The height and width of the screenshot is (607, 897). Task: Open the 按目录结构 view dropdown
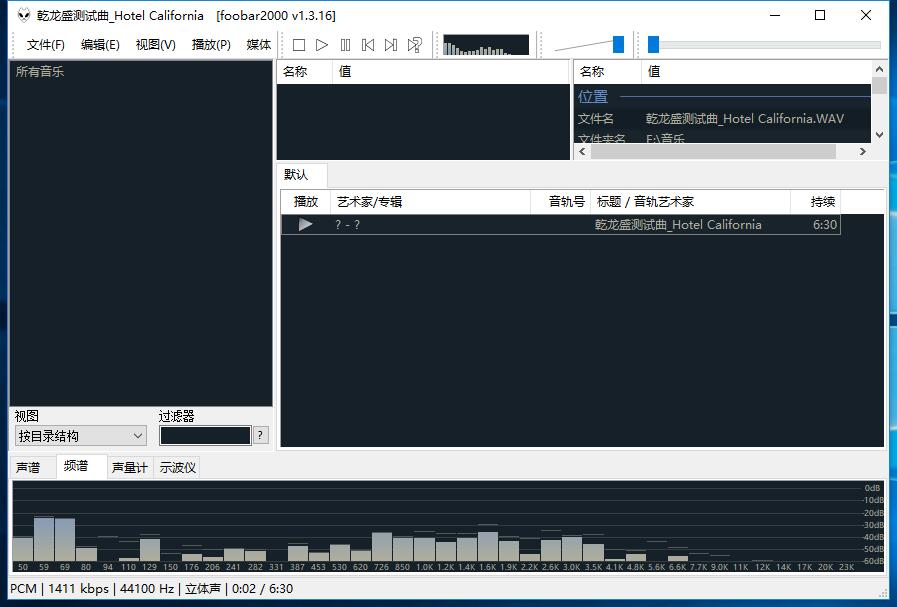[80, 436]
